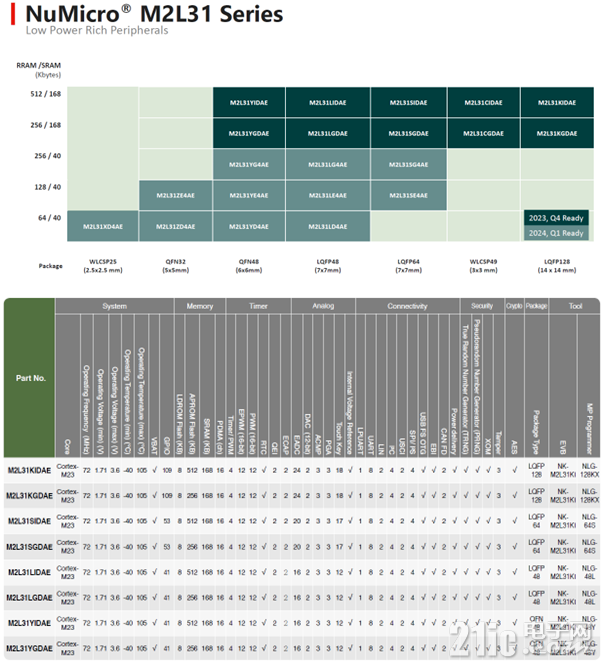Click the Part No. table header
Image resolution: width=603 pixels, height=664 pixels.
click(30, 378)
